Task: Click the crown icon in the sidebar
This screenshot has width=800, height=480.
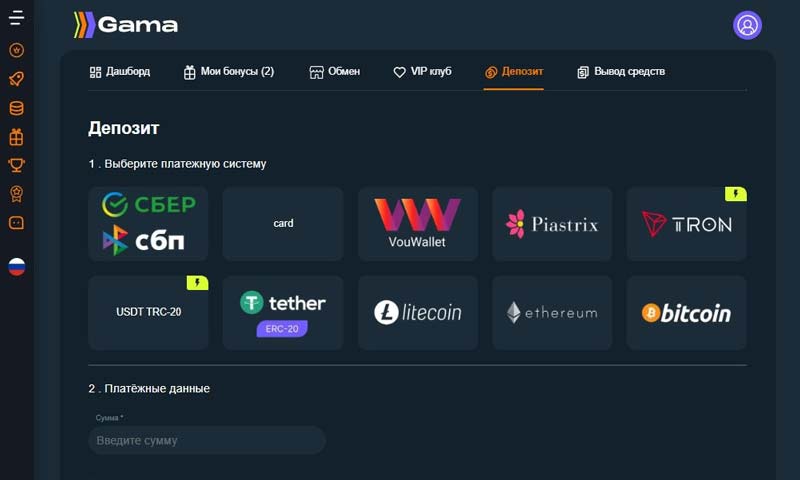Action: (x=16, y=50)
